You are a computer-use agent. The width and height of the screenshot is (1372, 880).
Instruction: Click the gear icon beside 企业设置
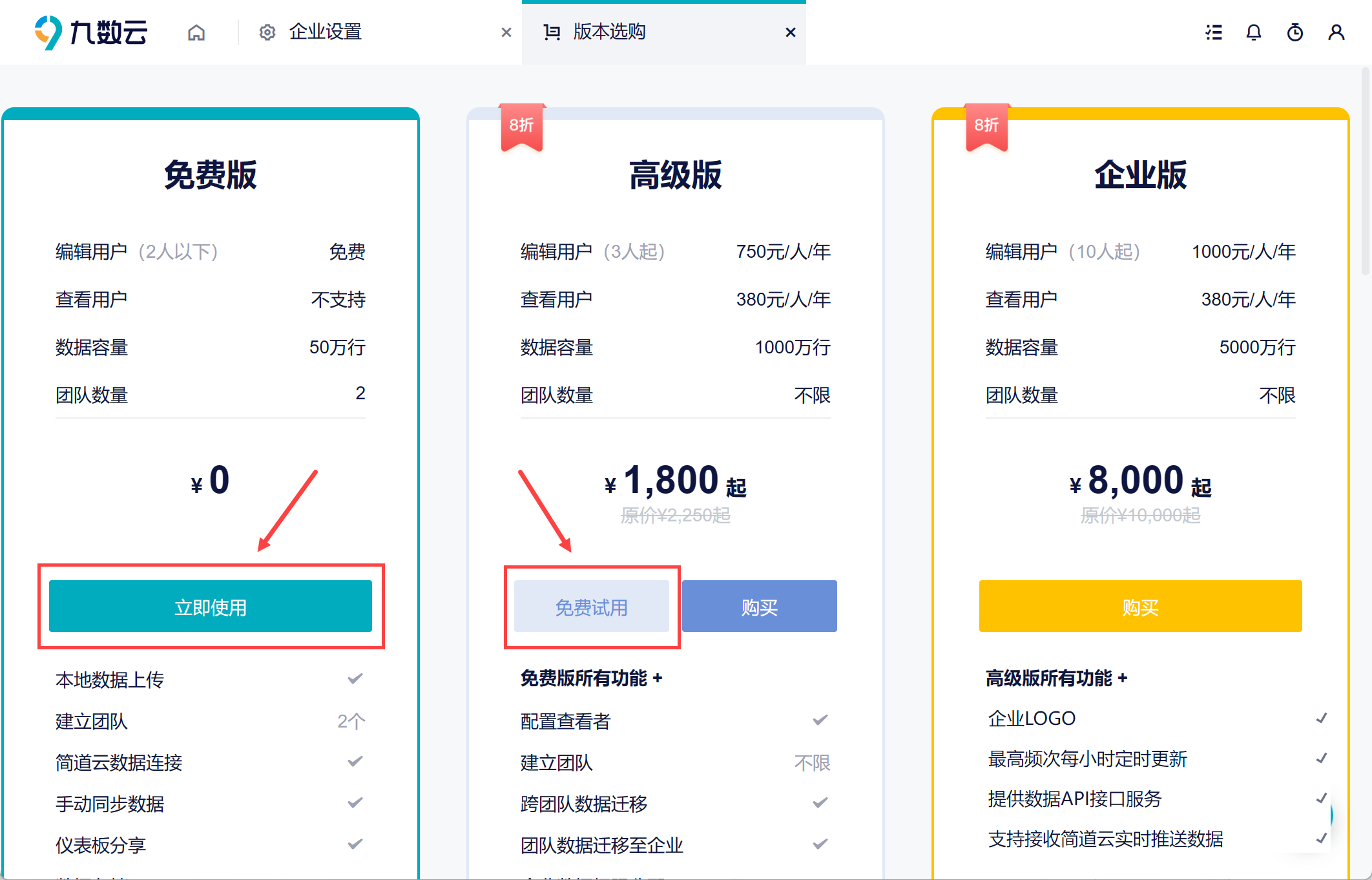click(x=267, y=32)
